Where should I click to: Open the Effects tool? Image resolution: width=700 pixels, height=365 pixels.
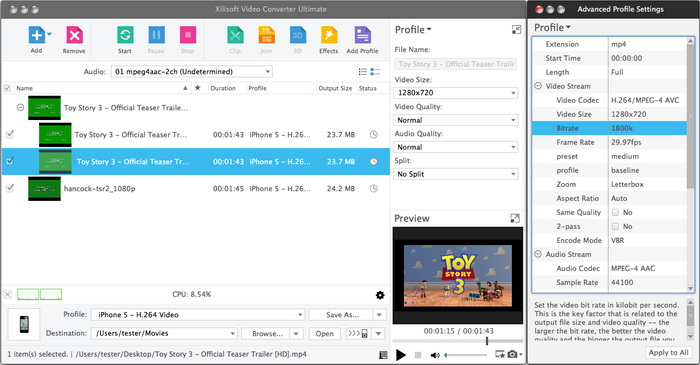329,35
